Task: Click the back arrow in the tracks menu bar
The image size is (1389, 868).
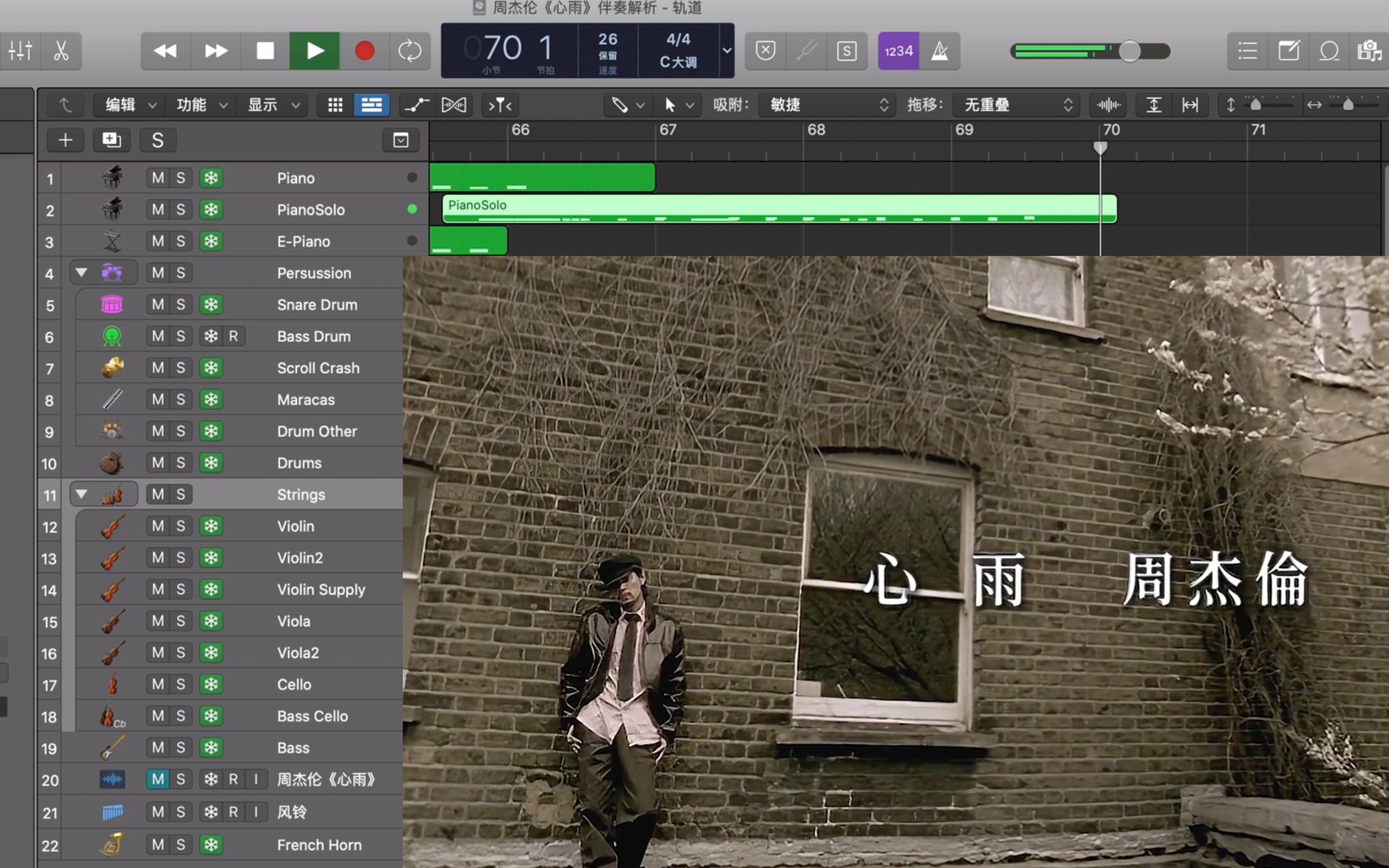Action: tap(65, 105)
